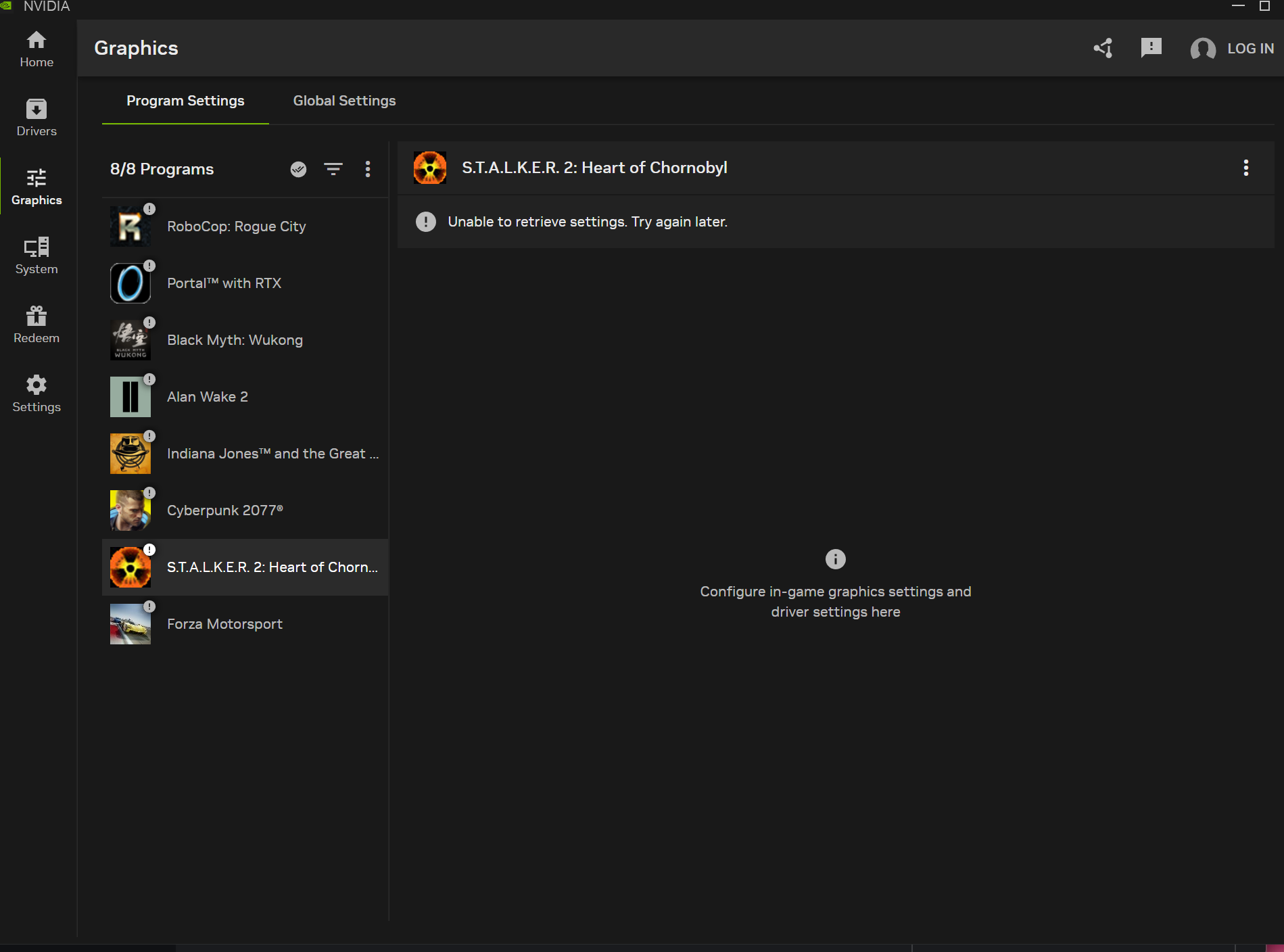
Task: Click the Alan Wake 2 thumbnail
Action: pyautogui.click(x=130, y=397)
